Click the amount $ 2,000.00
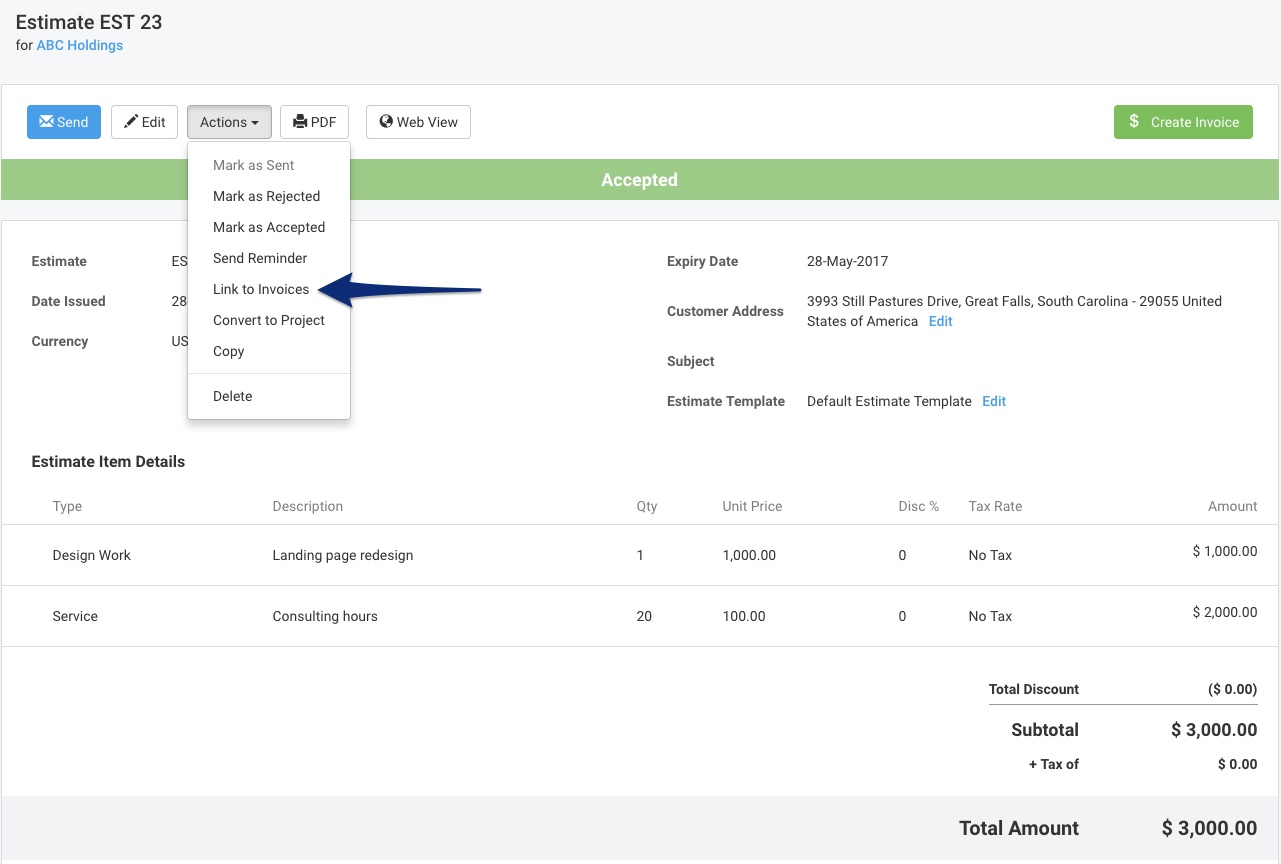The height and width of the screenshot is (864, 1281). pos(1225,612)
